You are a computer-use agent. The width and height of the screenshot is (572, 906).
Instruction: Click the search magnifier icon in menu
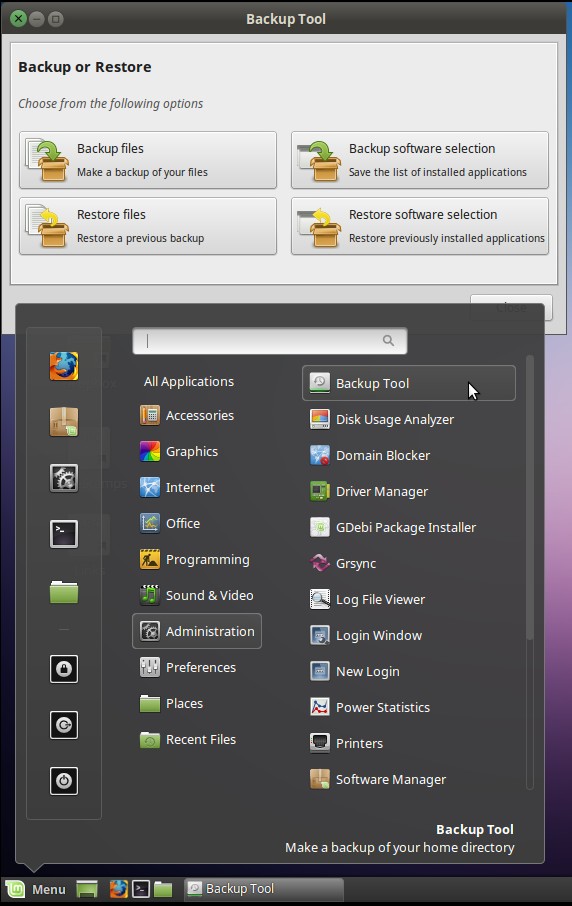(x=388, y=341)
